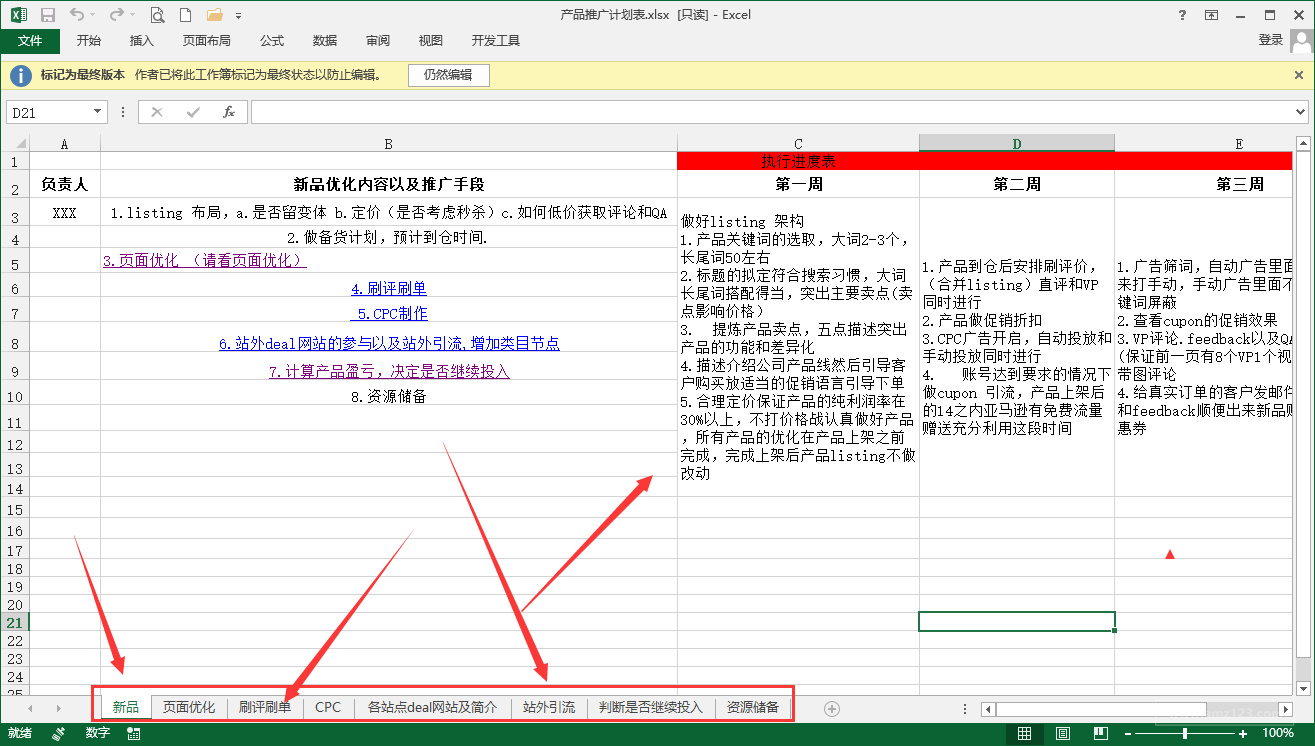This screenshot has height=746, width=1315.
Task: Click the info icon on yellow message bar
Action: [x=20, y=75]
